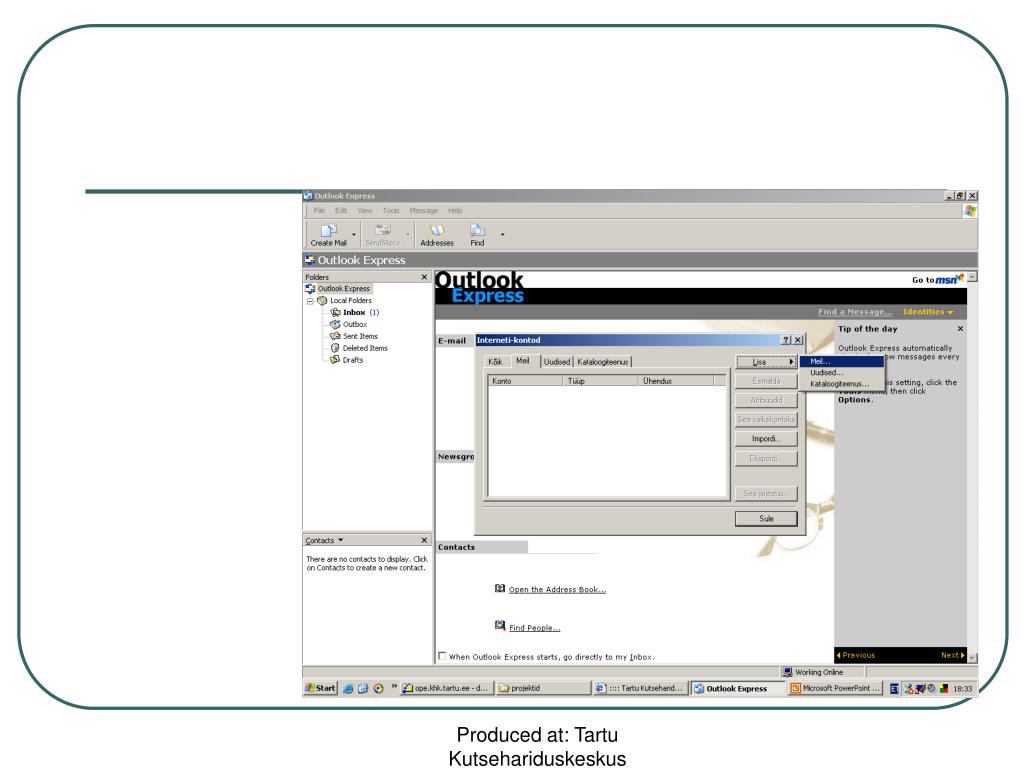Show the Next tip

click(953, 655)
